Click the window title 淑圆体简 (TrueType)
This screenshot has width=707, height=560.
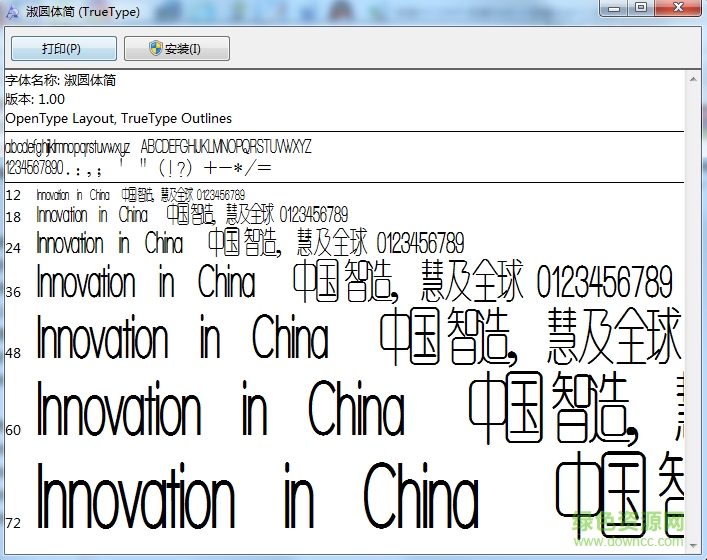click(x=83, y=12)
